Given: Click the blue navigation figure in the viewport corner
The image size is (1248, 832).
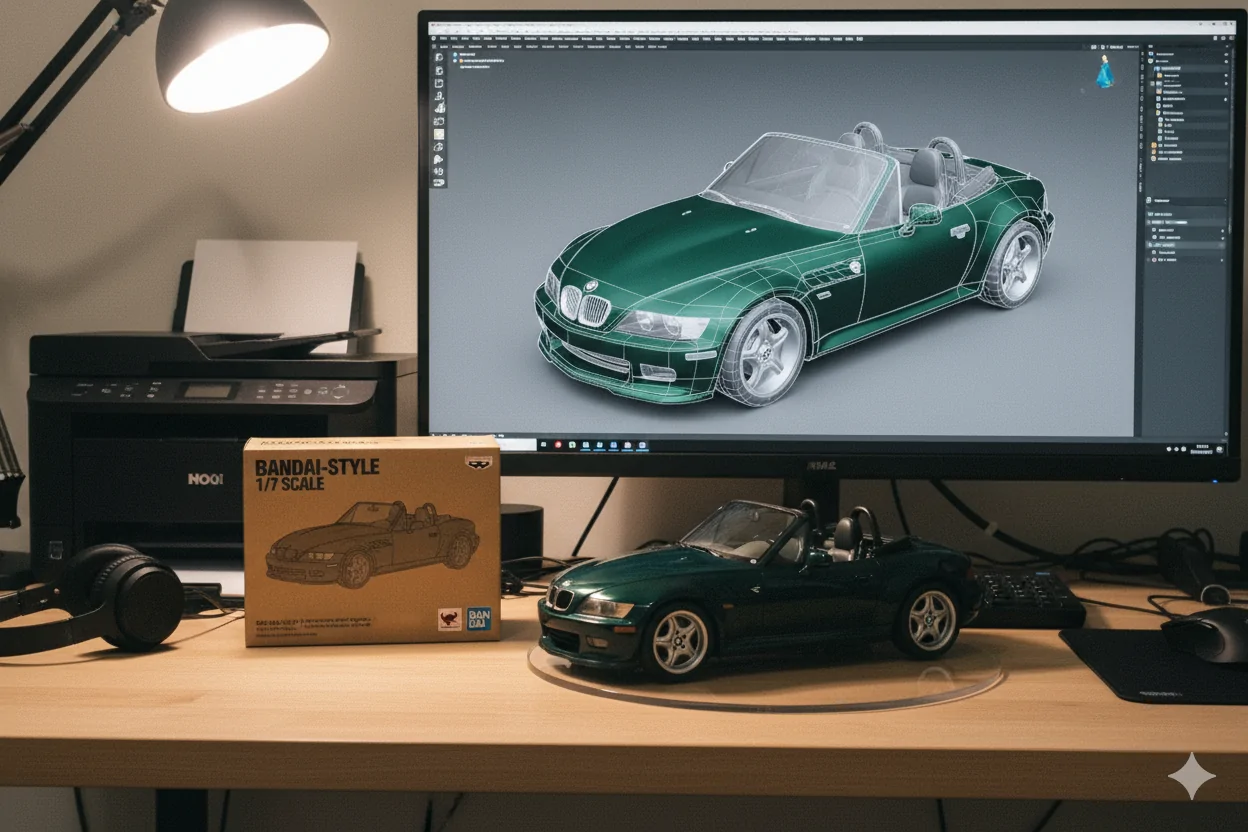Looking at the screenshot, I should pos(1105,72).
